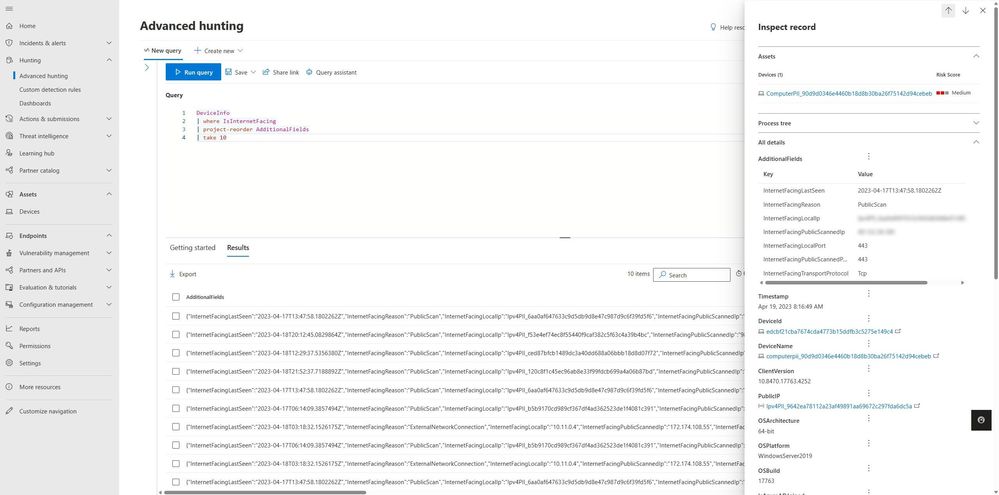This screenshot has height=495, width=999.
Task: Click the results Search box
Action: [x=692, y=275]
